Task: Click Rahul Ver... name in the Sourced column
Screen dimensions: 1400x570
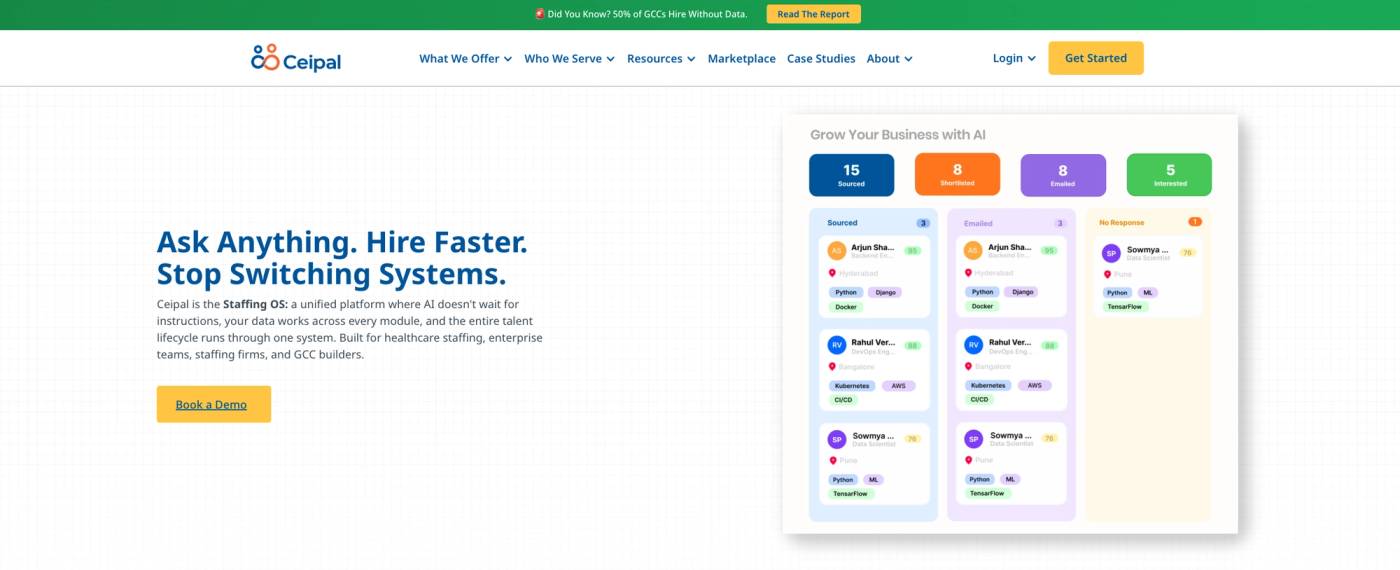Action: [873, 342]
